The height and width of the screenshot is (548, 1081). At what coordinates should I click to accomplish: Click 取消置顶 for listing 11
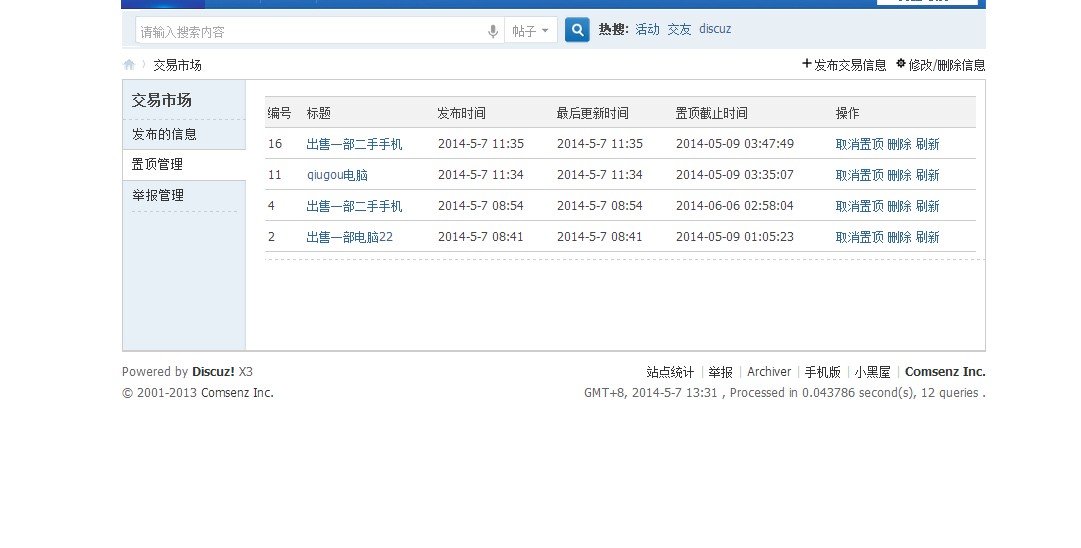[x=859, y=175]
